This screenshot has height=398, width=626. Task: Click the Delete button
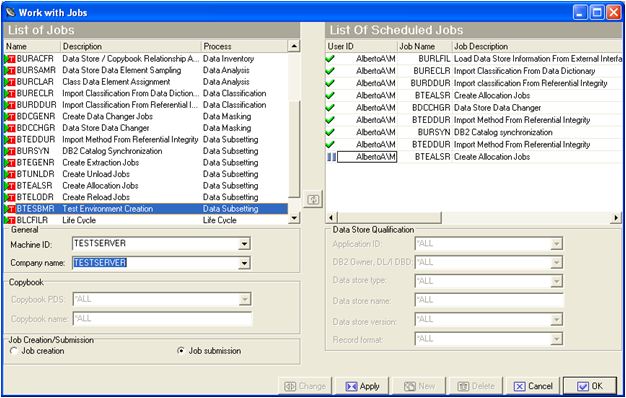pyautogui.click(x=476, y=386)
